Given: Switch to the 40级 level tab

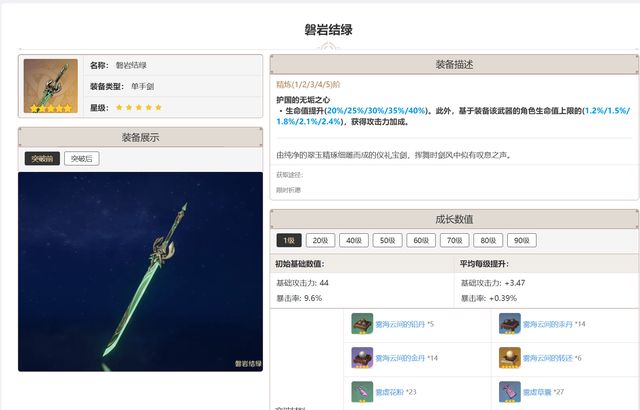Looking at the screenshot, I should click(354, 240).
